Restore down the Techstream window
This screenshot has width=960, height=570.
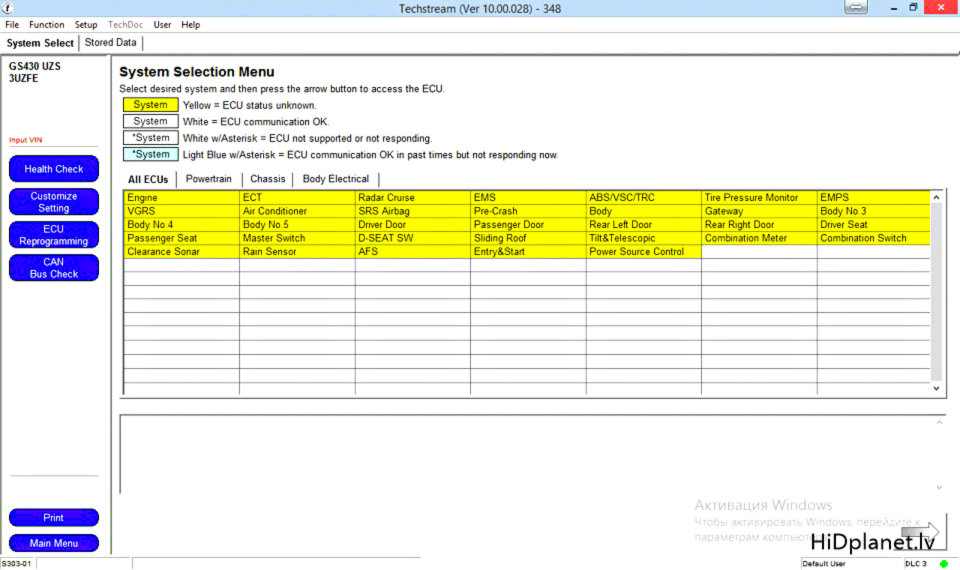(913, 8)
